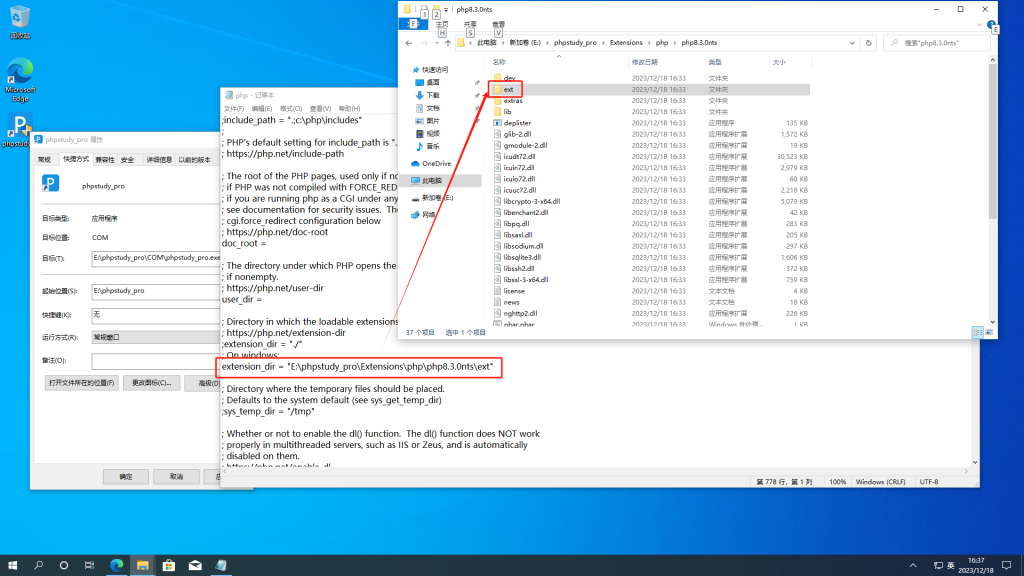Open Microsoft Store from taskbar
Viewport: 1024px width, 576px height.
click(x=168, y=566)
